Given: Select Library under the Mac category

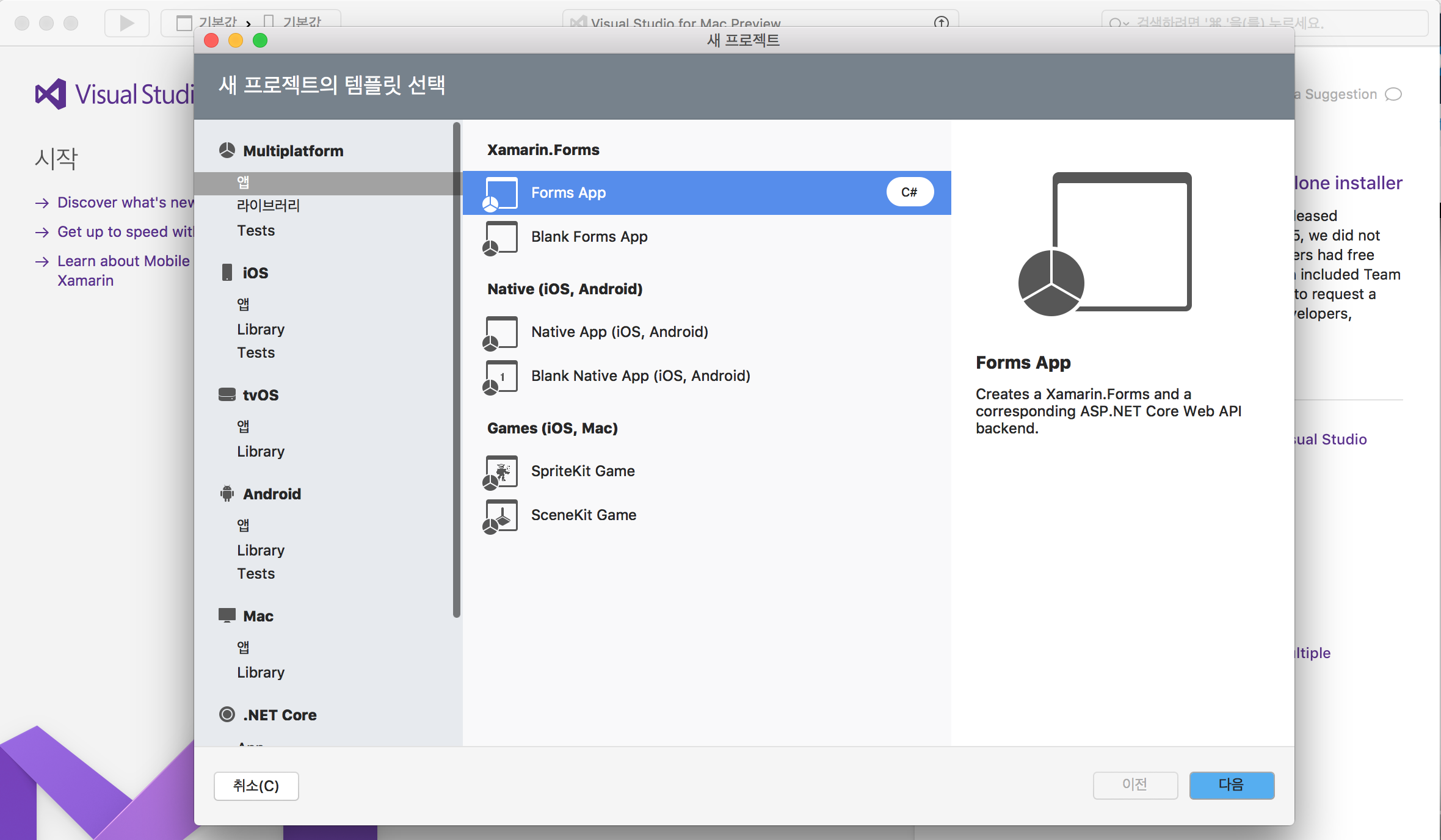Looking at the screenshot, I should (x=261, y=672).
